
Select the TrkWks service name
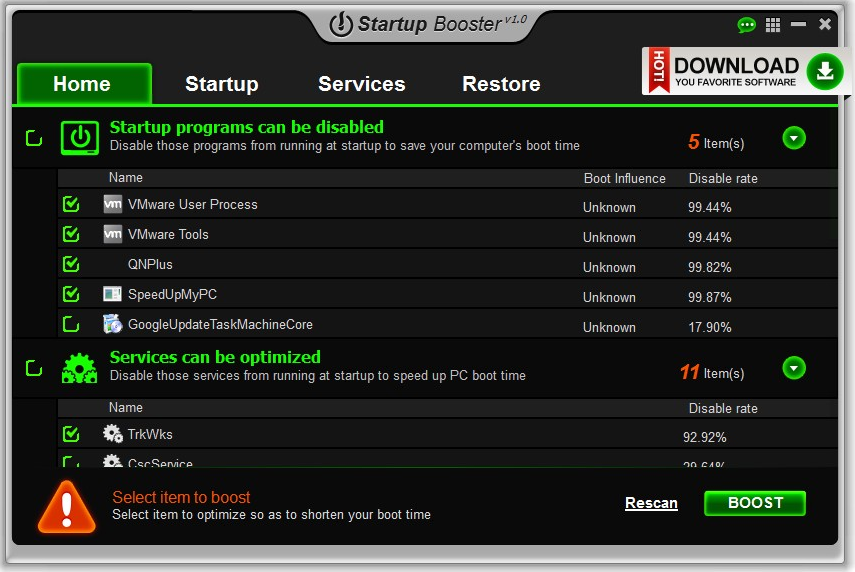coord(150,435)
